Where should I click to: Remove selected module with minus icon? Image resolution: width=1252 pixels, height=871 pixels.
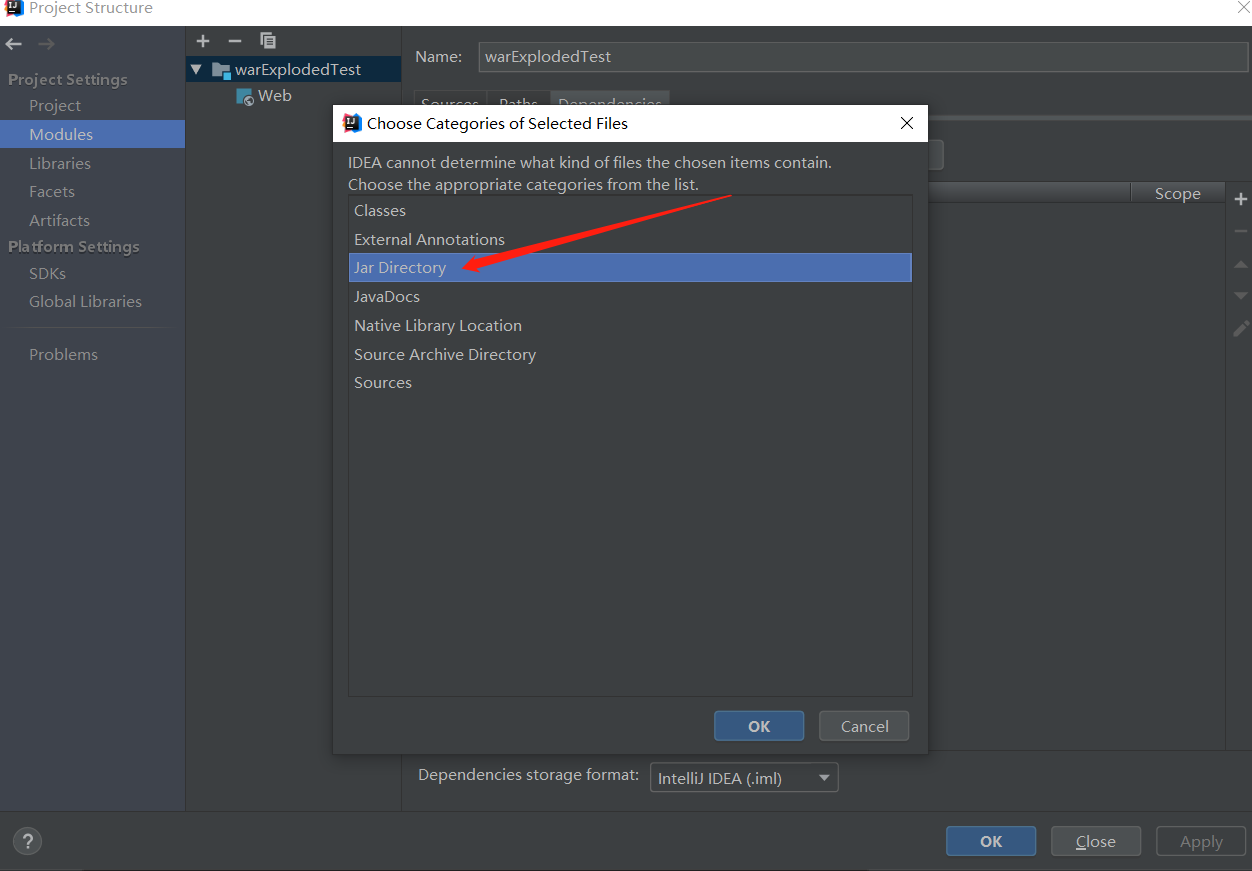(x=235, y=41)
